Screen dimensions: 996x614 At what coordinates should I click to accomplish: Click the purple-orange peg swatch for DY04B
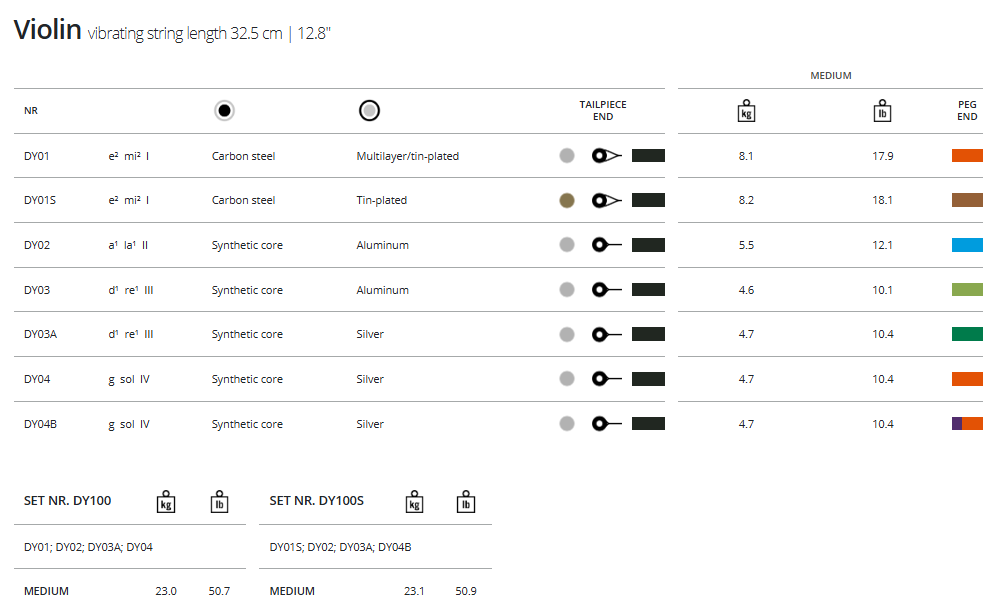967,424
